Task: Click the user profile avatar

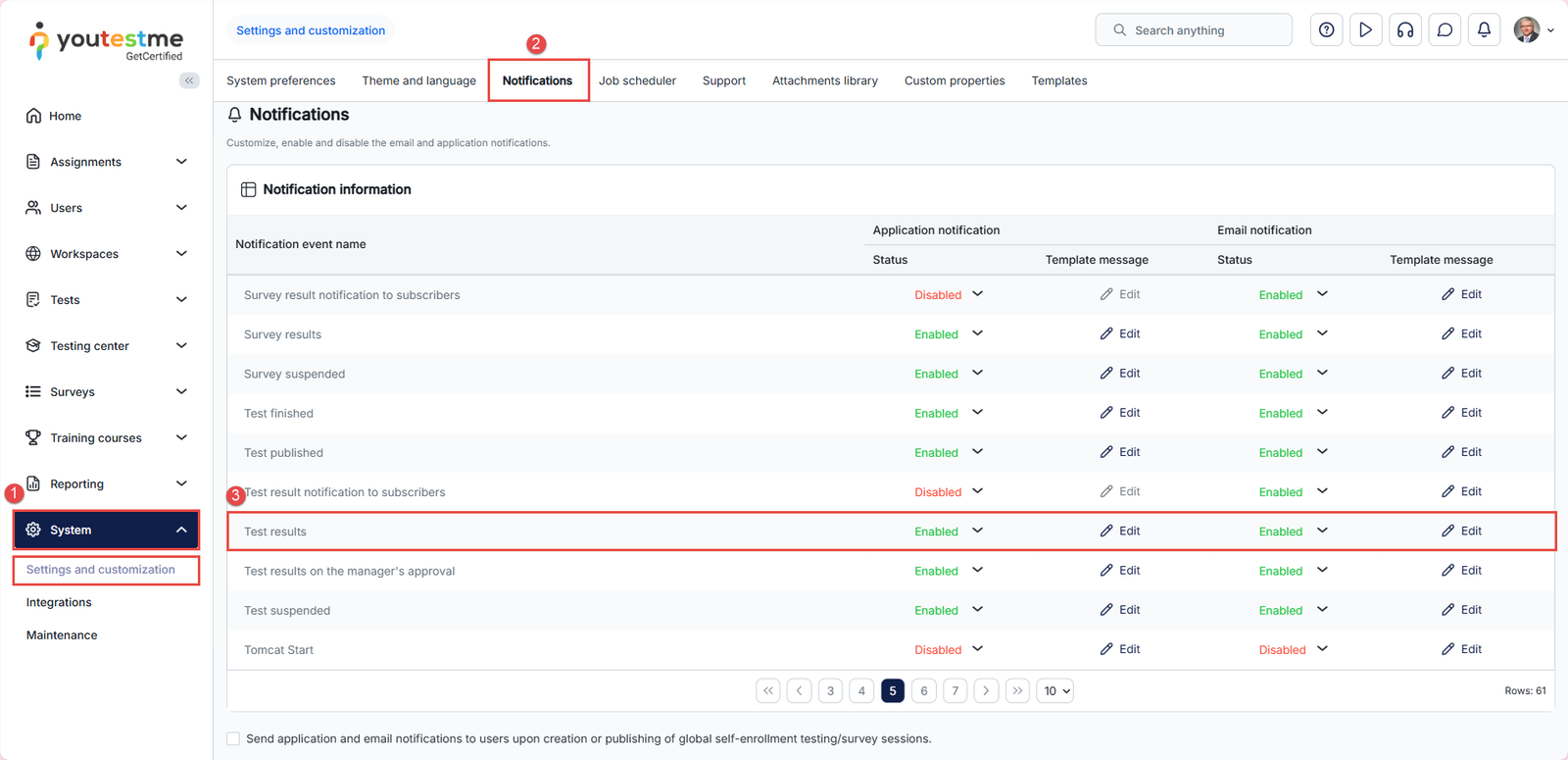Action: pyautogui.click(x=1527, y=30)
